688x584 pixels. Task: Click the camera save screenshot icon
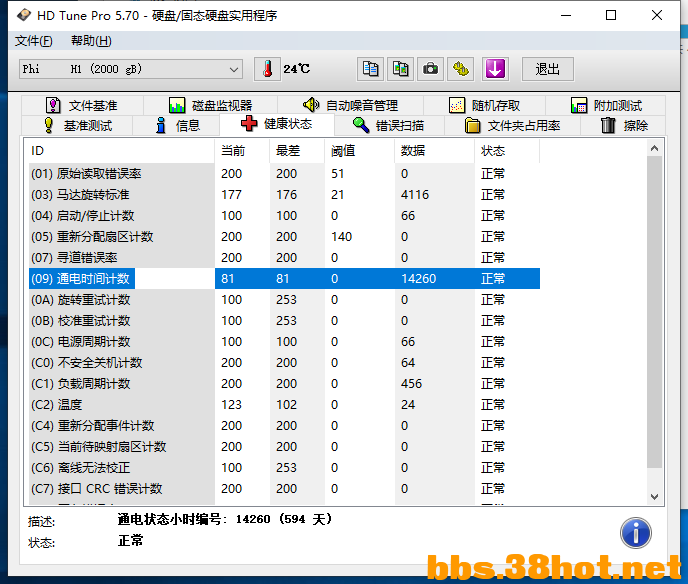430,69
